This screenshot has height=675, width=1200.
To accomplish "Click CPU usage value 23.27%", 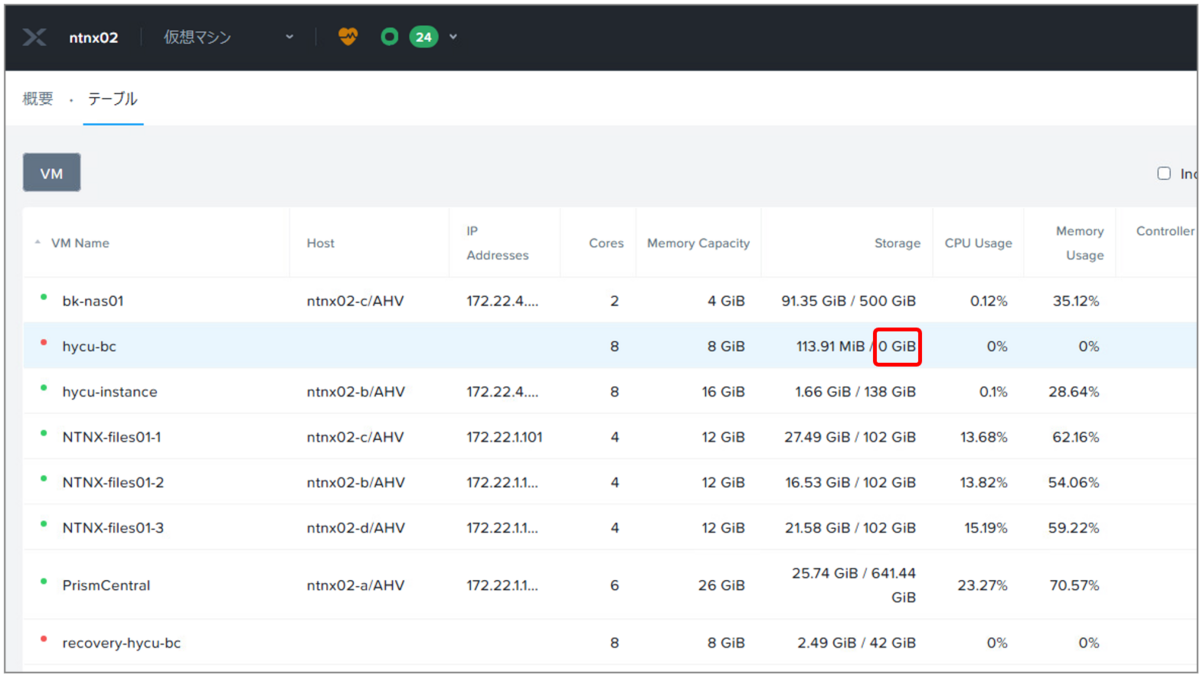I will (983, 585).
